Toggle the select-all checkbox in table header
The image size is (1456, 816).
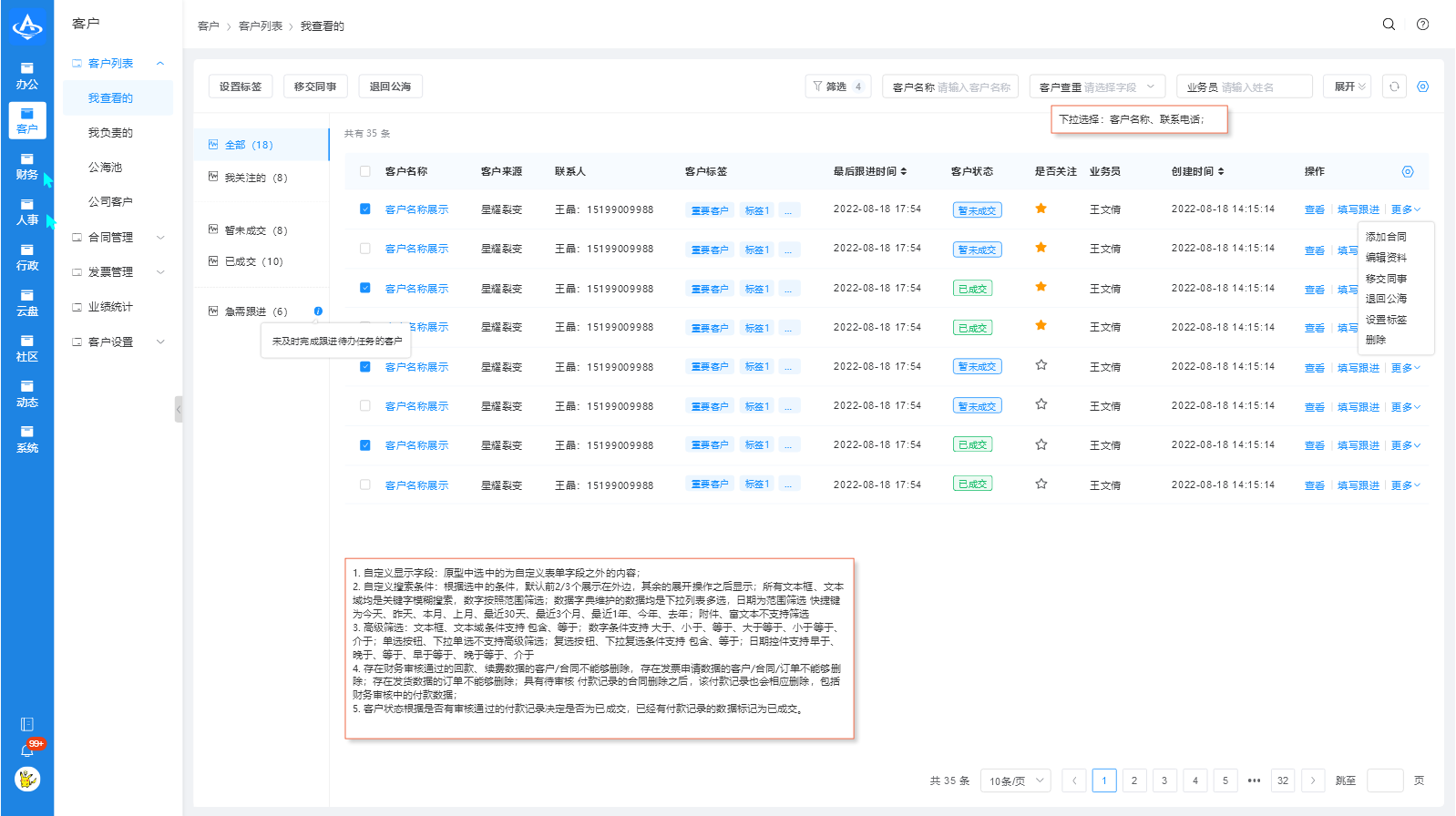(365, 171)
